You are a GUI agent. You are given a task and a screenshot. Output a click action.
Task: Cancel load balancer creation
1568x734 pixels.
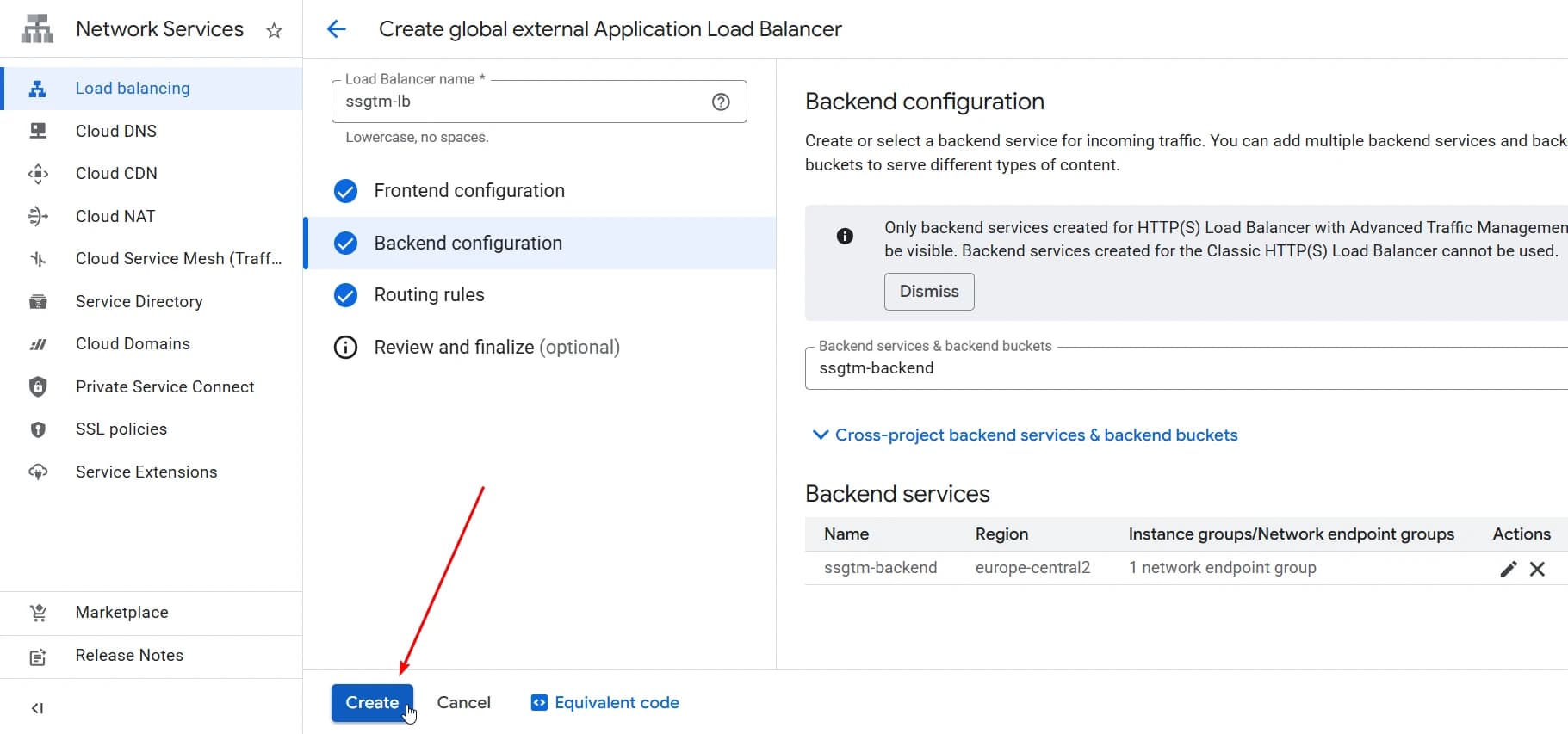[x=463, y=703]
